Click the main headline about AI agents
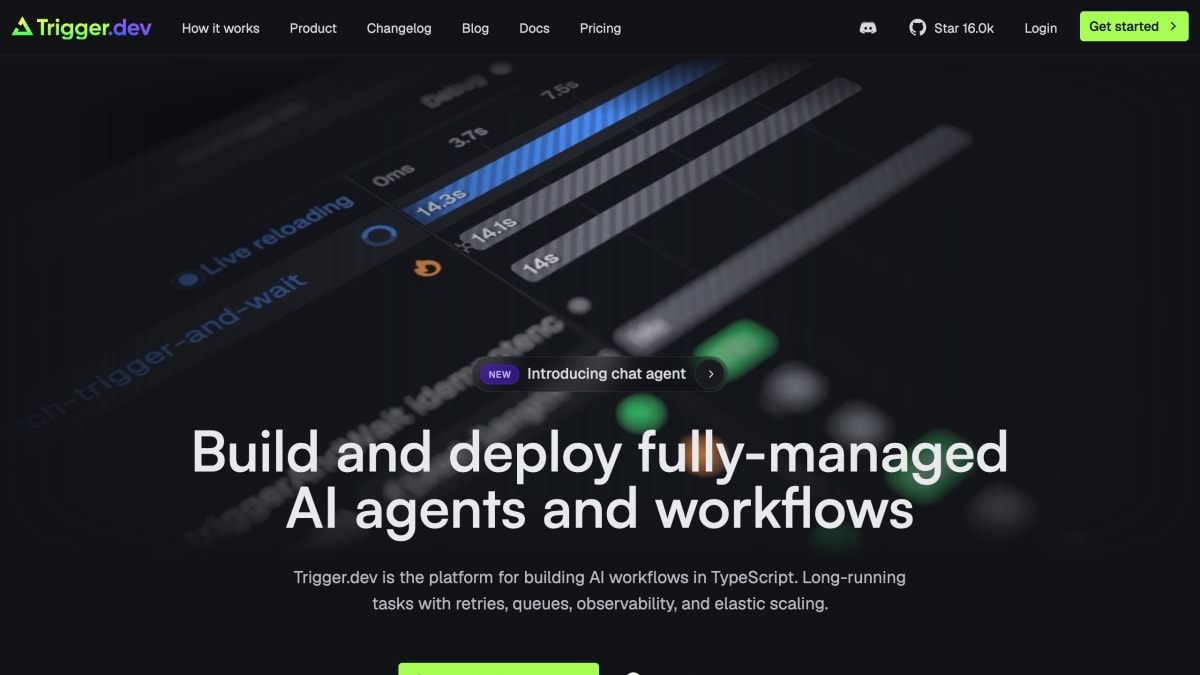The image size is (1200, 675). point(600,481)
